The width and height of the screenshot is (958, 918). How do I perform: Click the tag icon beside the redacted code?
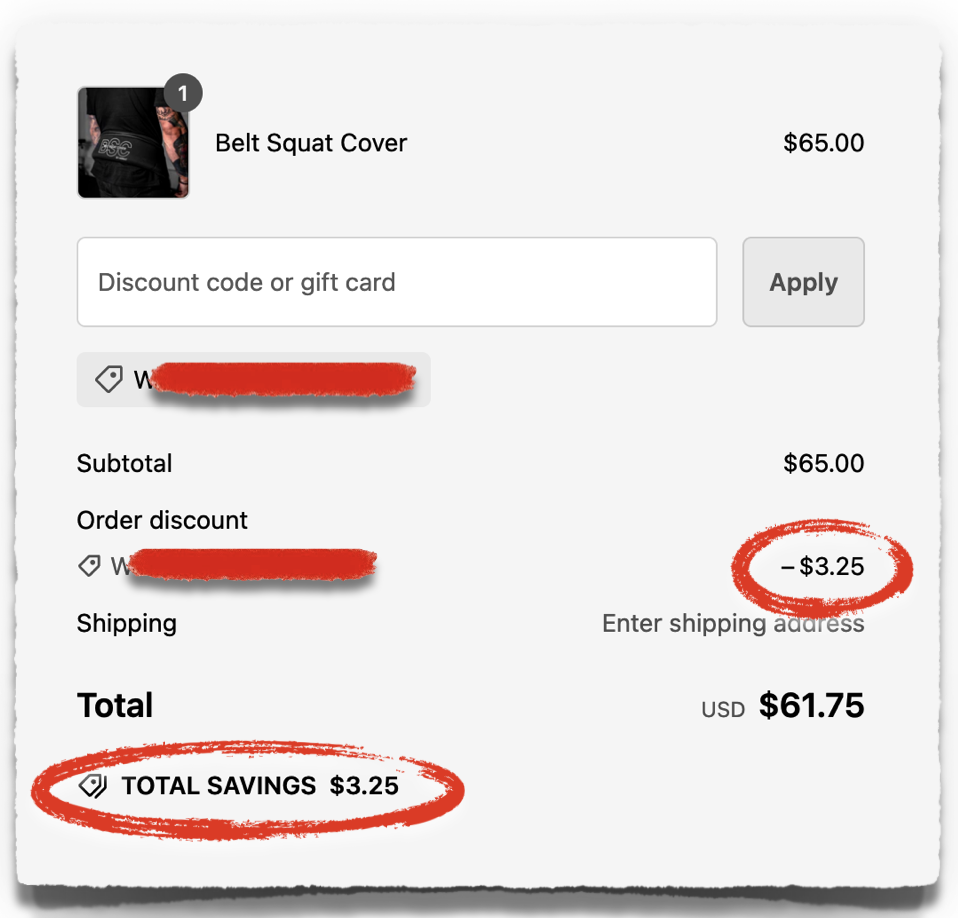coord(89,566)
